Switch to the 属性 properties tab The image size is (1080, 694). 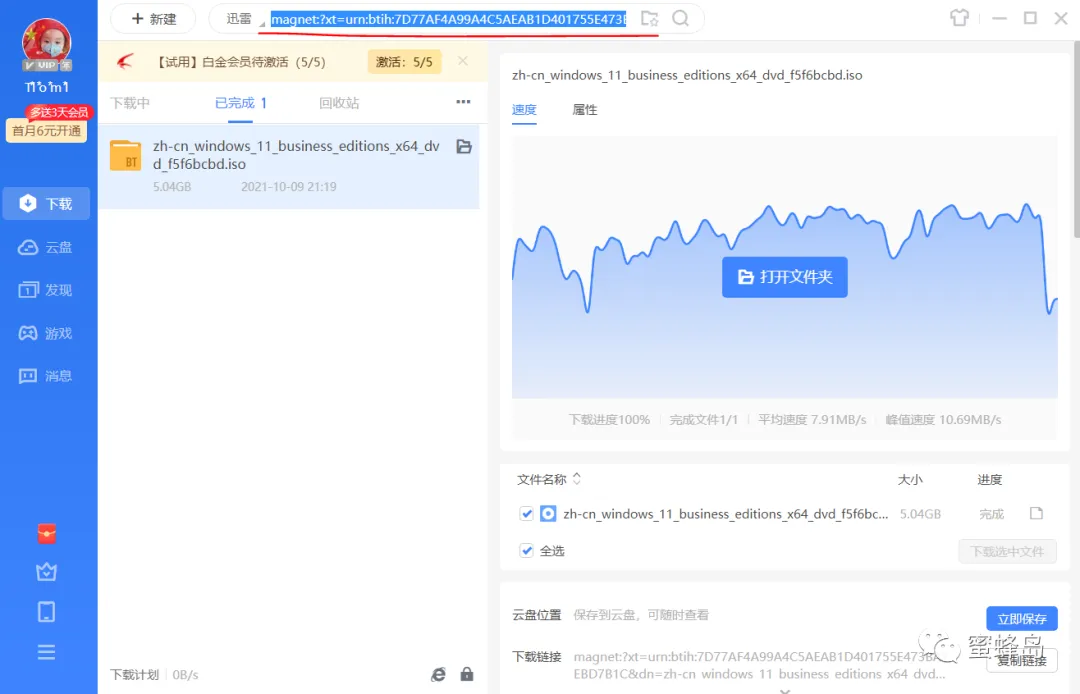coord(585,109)
